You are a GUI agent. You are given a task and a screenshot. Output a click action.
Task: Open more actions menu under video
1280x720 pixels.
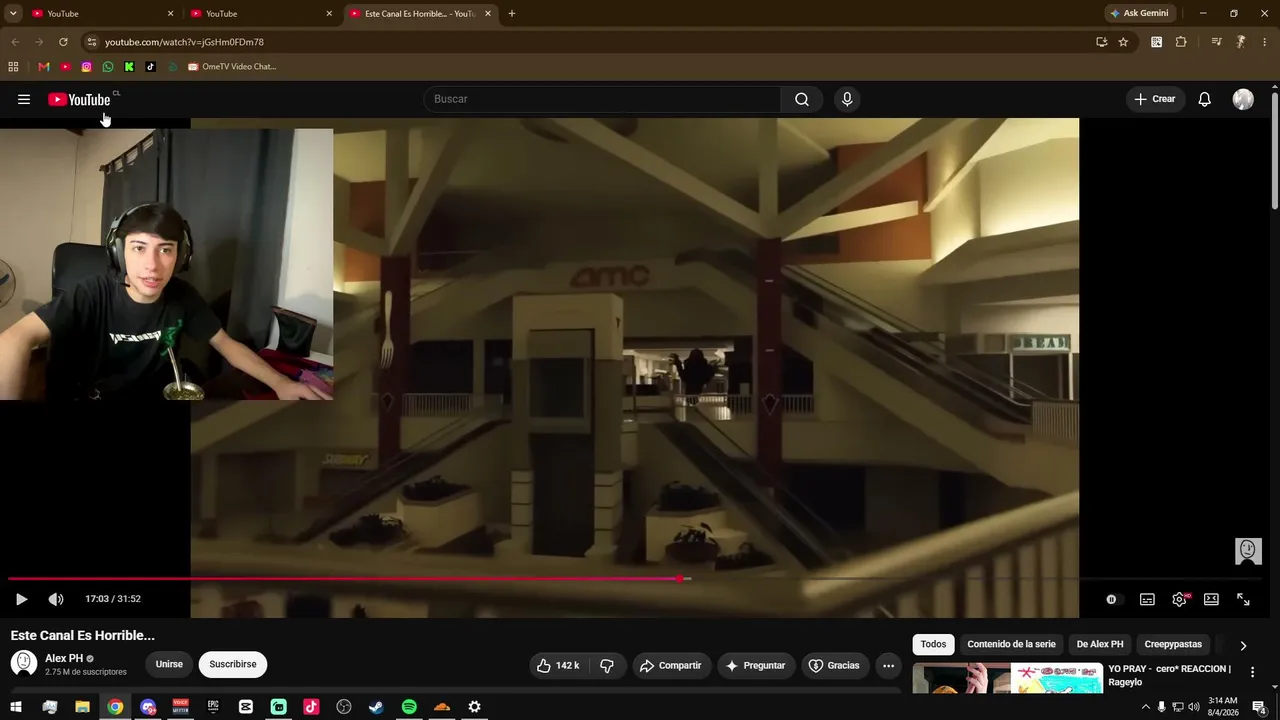point(888,665)
